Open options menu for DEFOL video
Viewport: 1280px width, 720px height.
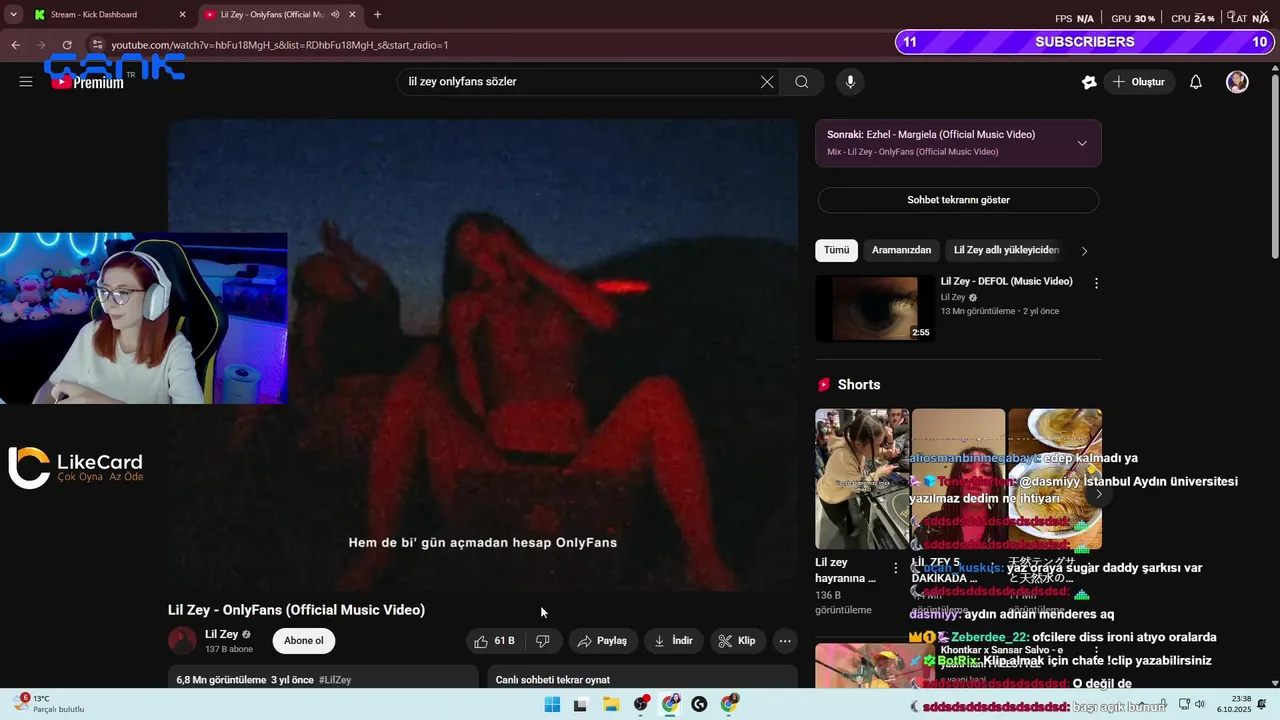1096,283
